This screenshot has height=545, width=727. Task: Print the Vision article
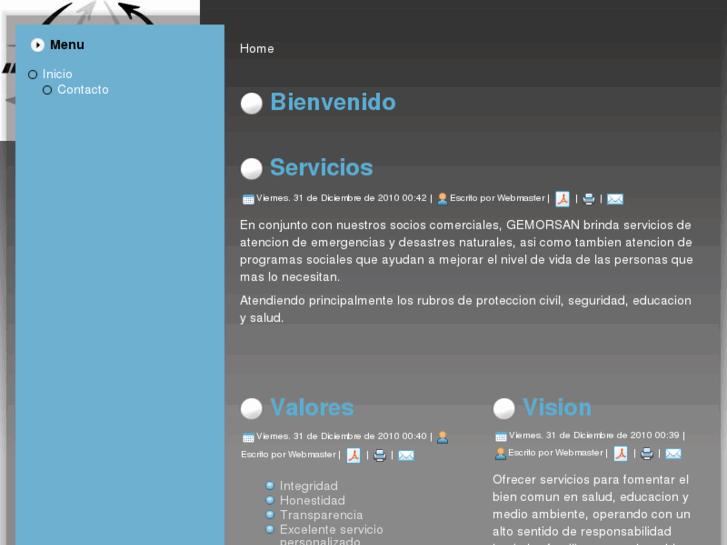pos(646,454)
